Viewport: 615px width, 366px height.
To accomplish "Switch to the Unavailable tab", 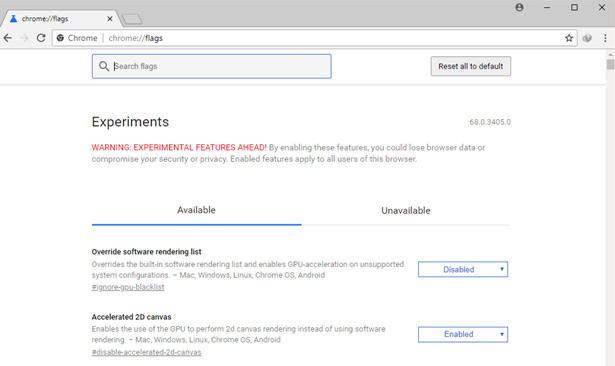I will (406, 211).
